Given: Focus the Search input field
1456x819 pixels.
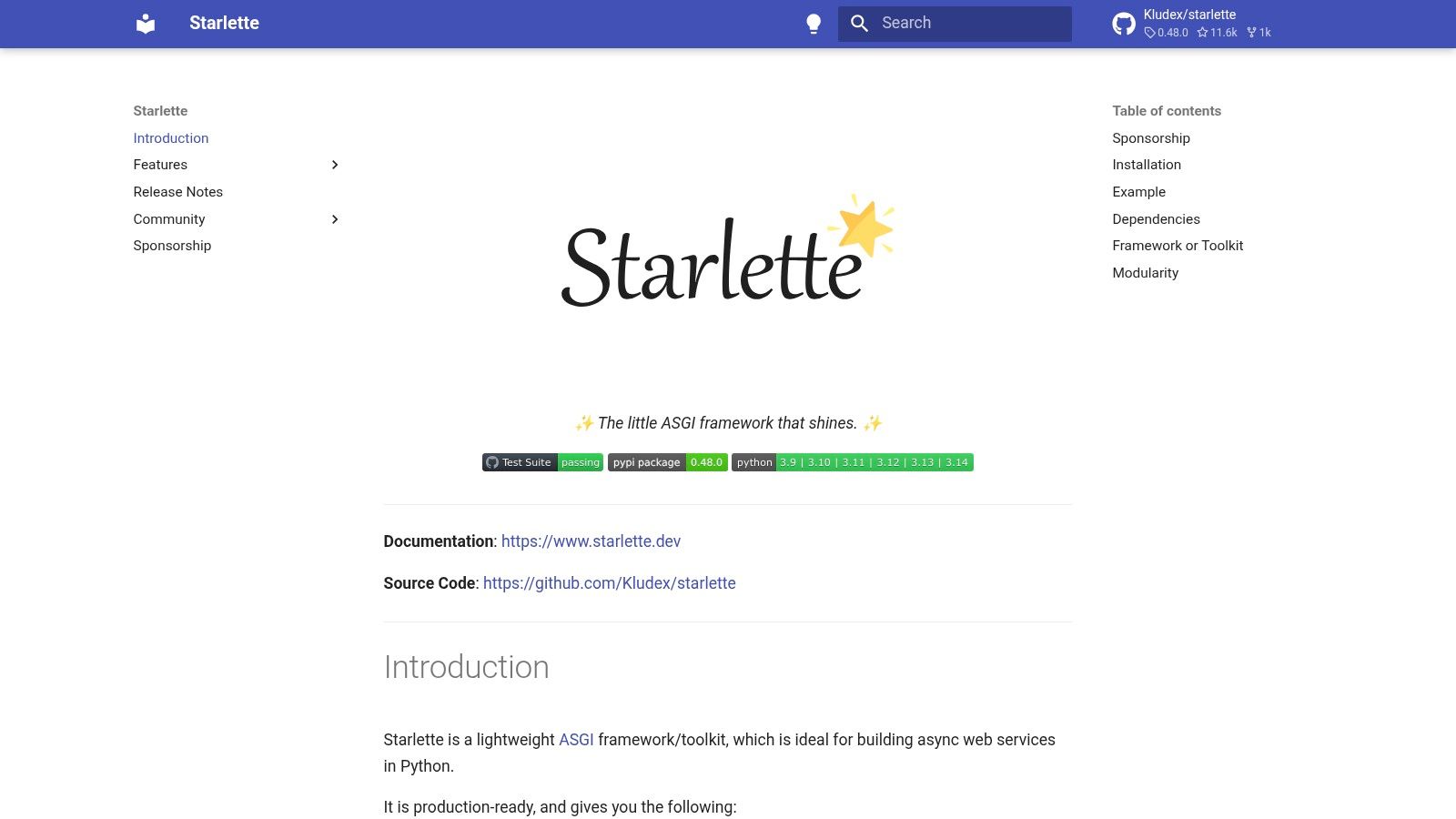Looking at the screenshot, I should [955, 24].
